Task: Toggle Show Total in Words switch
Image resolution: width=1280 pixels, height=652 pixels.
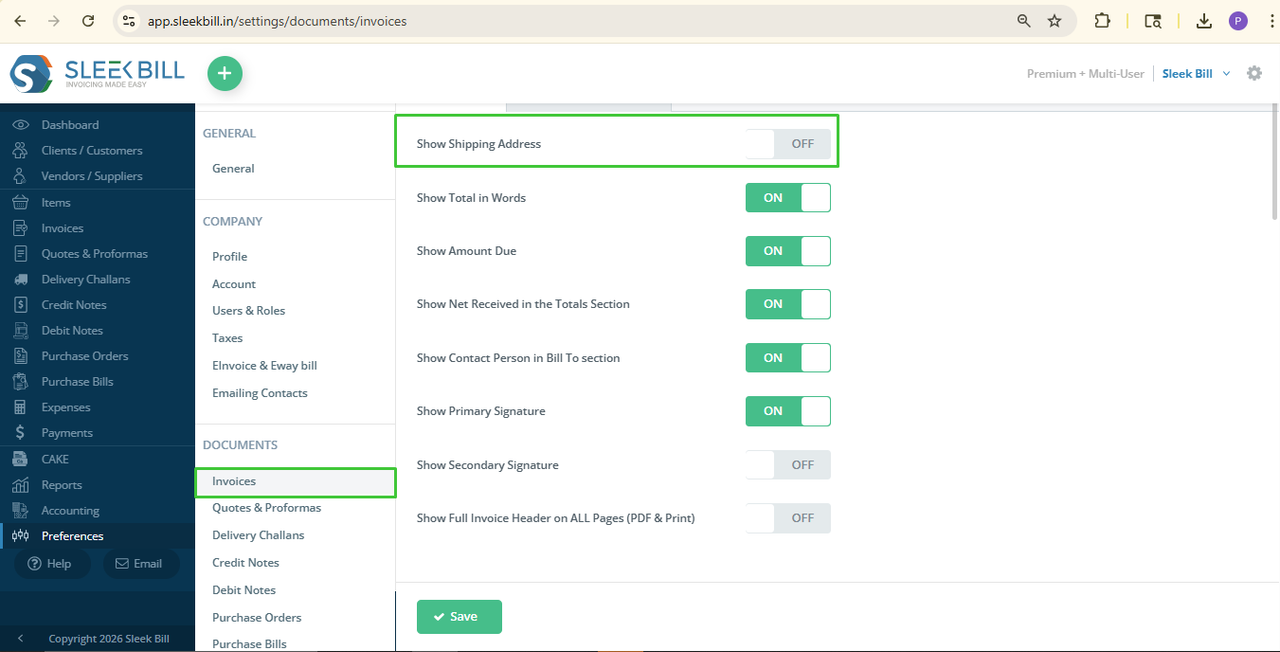Action: 788,198
